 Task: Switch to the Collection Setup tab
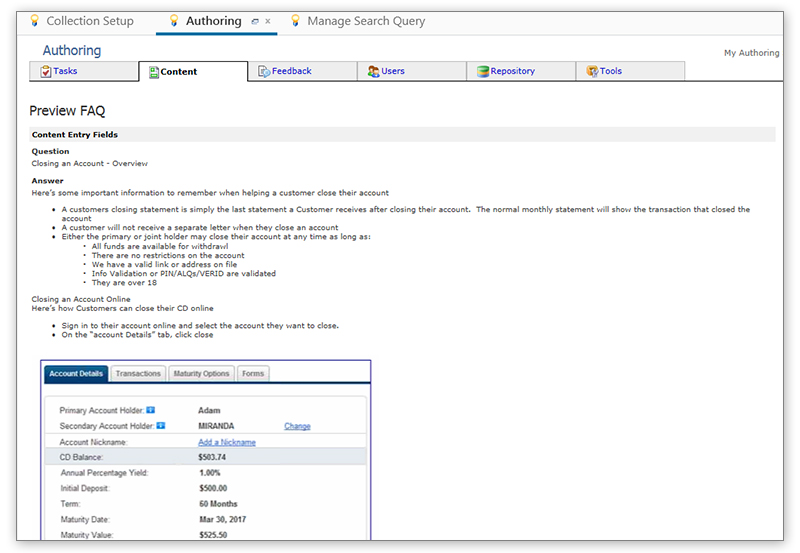click(89, 21)
